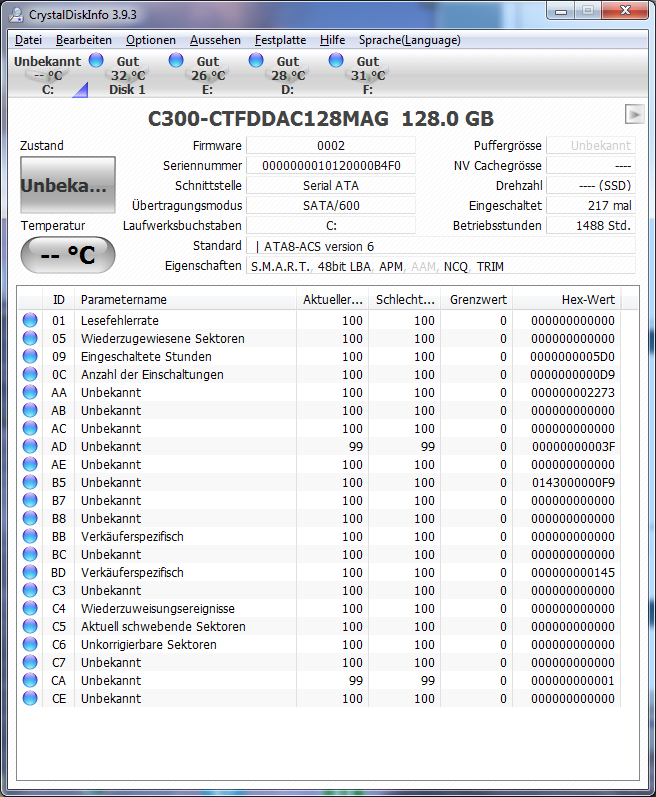Click the CrystalDiskInfo title bar icon
656x797 pixels.
pos(16,14)
